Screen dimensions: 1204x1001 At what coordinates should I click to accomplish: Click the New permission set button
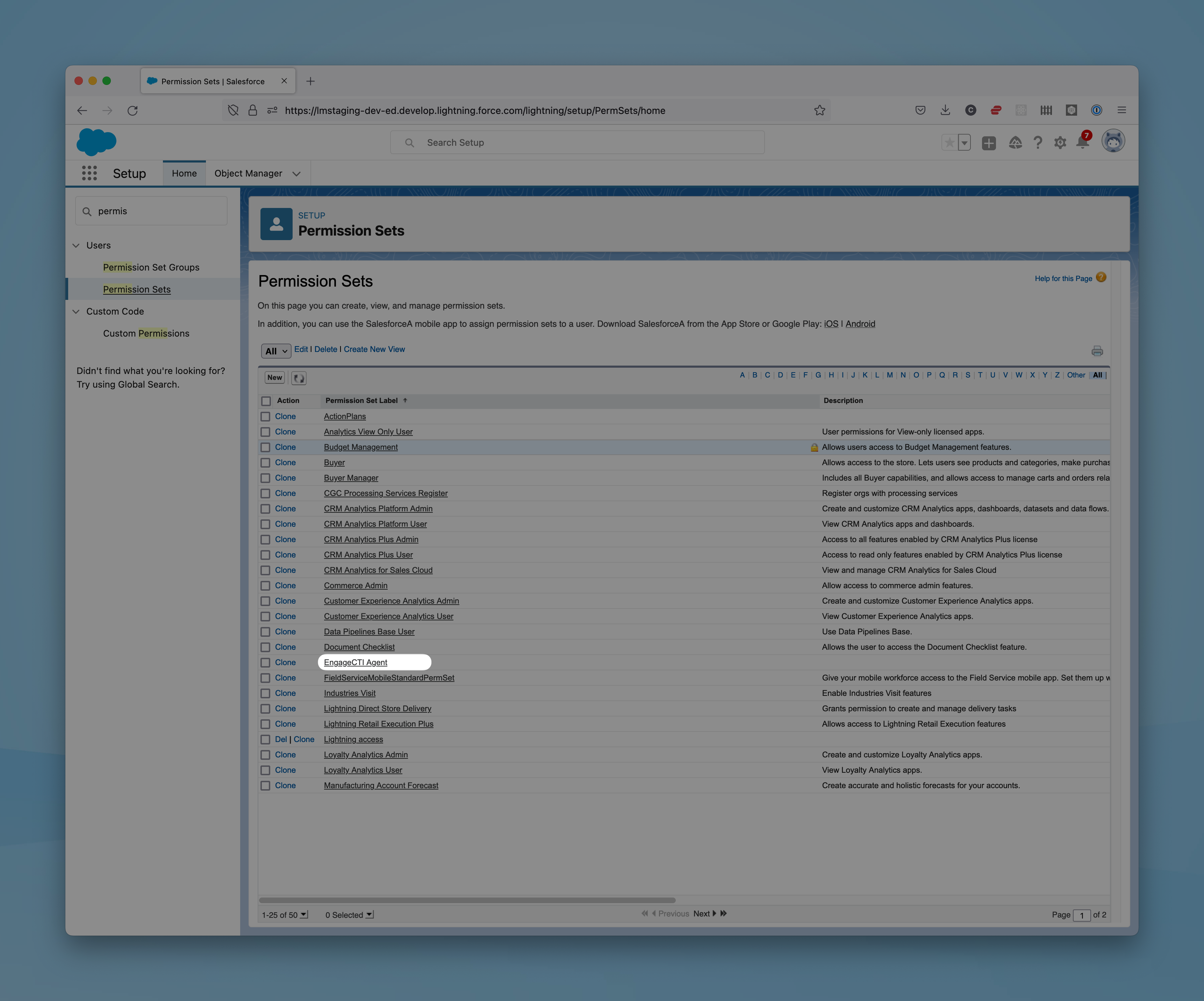point(275,377)
